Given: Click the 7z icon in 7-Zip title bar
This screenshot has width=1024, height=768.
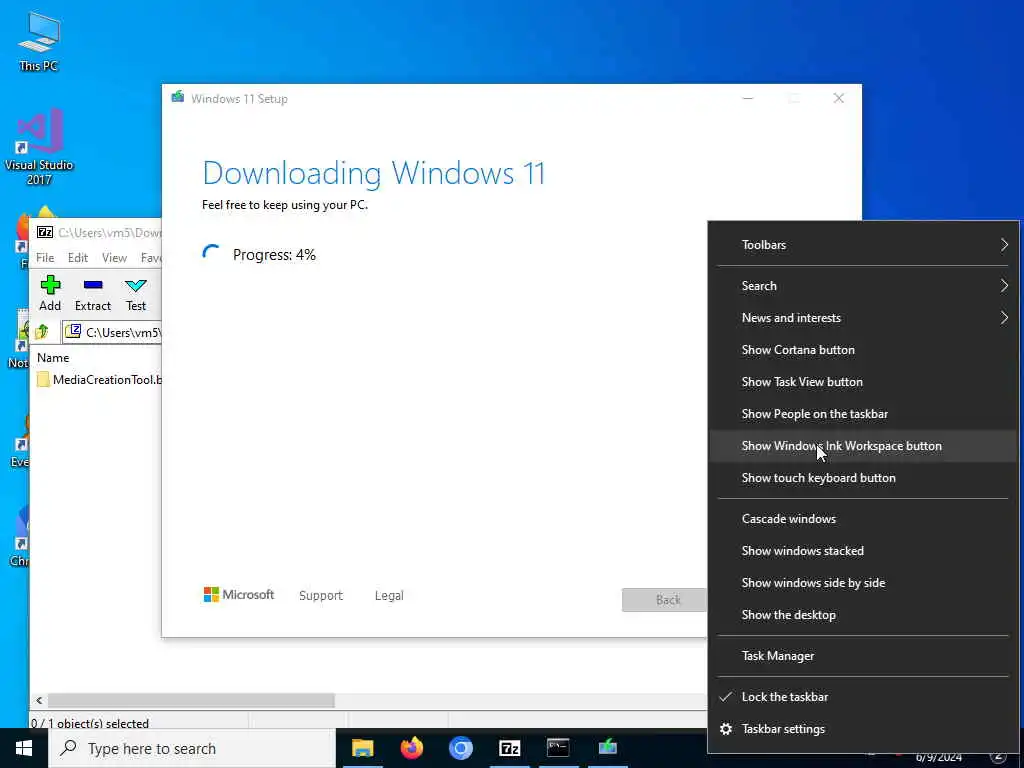Looking at the screenshot, I should (x=45, y=232).
